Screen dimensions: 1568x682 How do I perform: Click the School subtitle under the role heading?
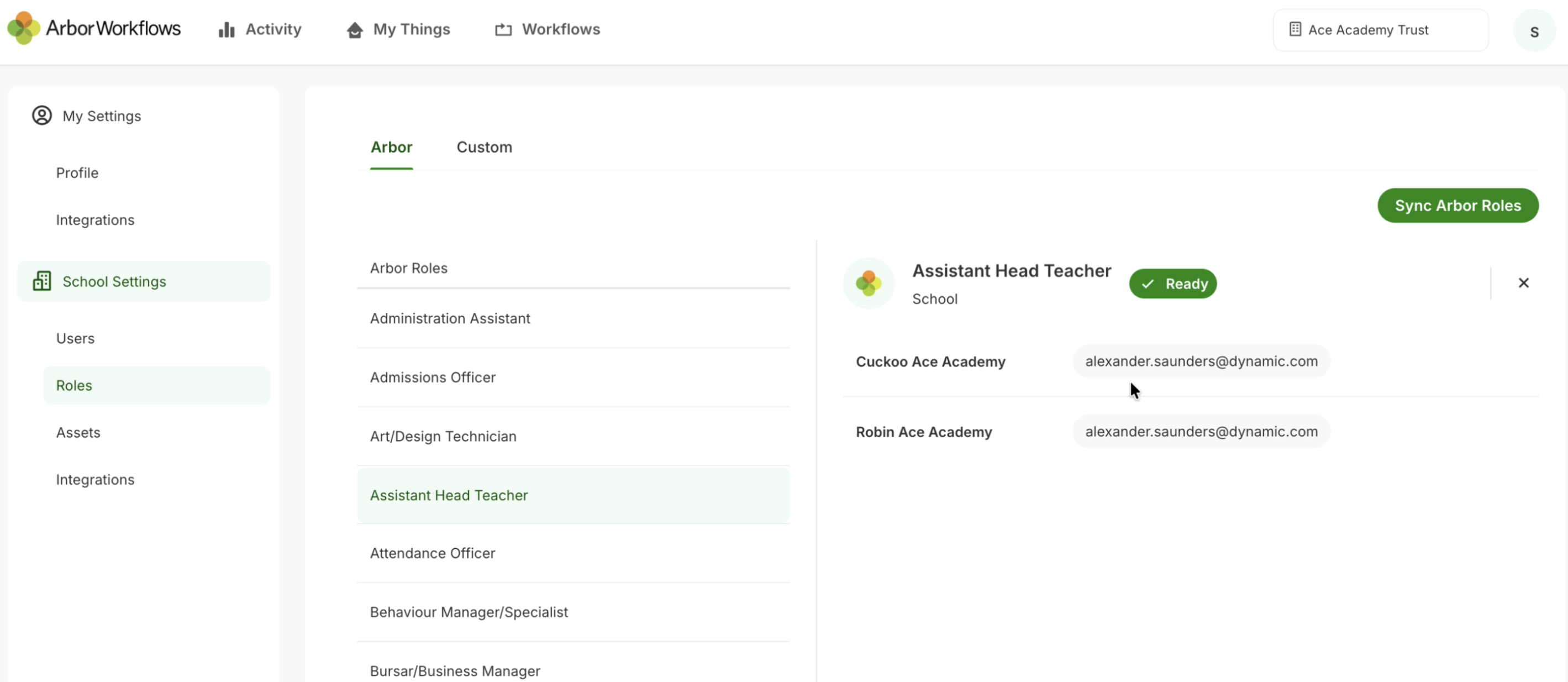tap(935, 299)
